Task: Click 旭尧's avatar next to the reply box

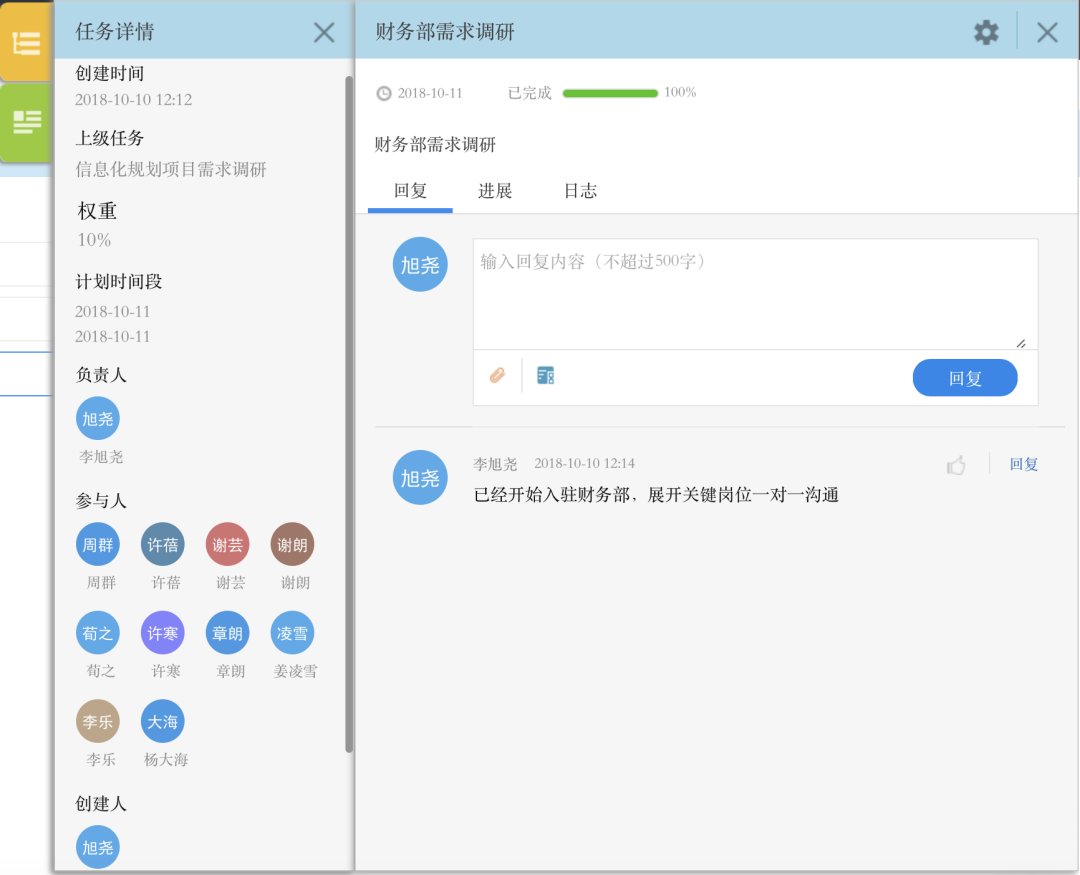Action: pos(419,264)
